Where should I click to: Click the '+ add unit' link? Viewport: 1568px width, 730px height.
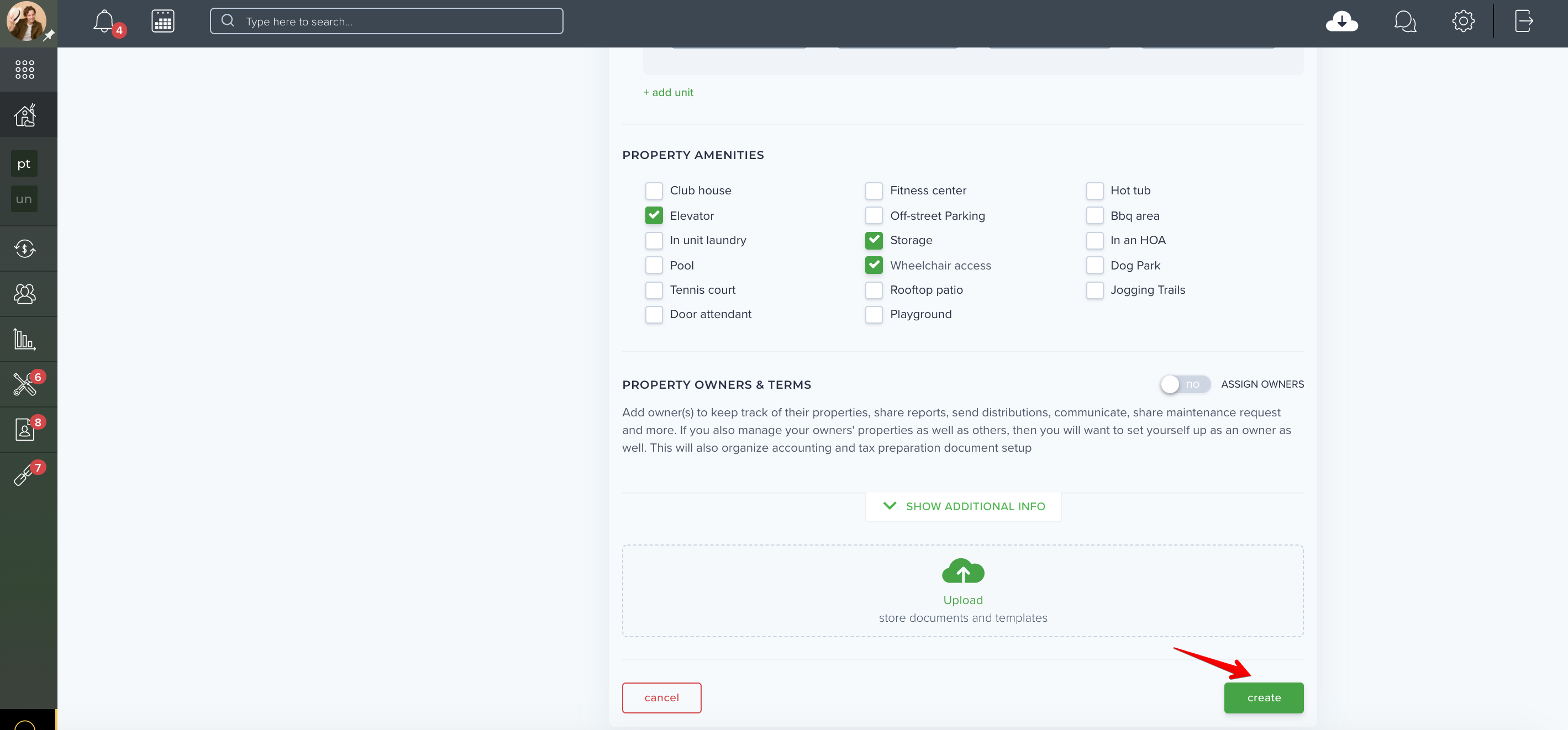[668, 92]
